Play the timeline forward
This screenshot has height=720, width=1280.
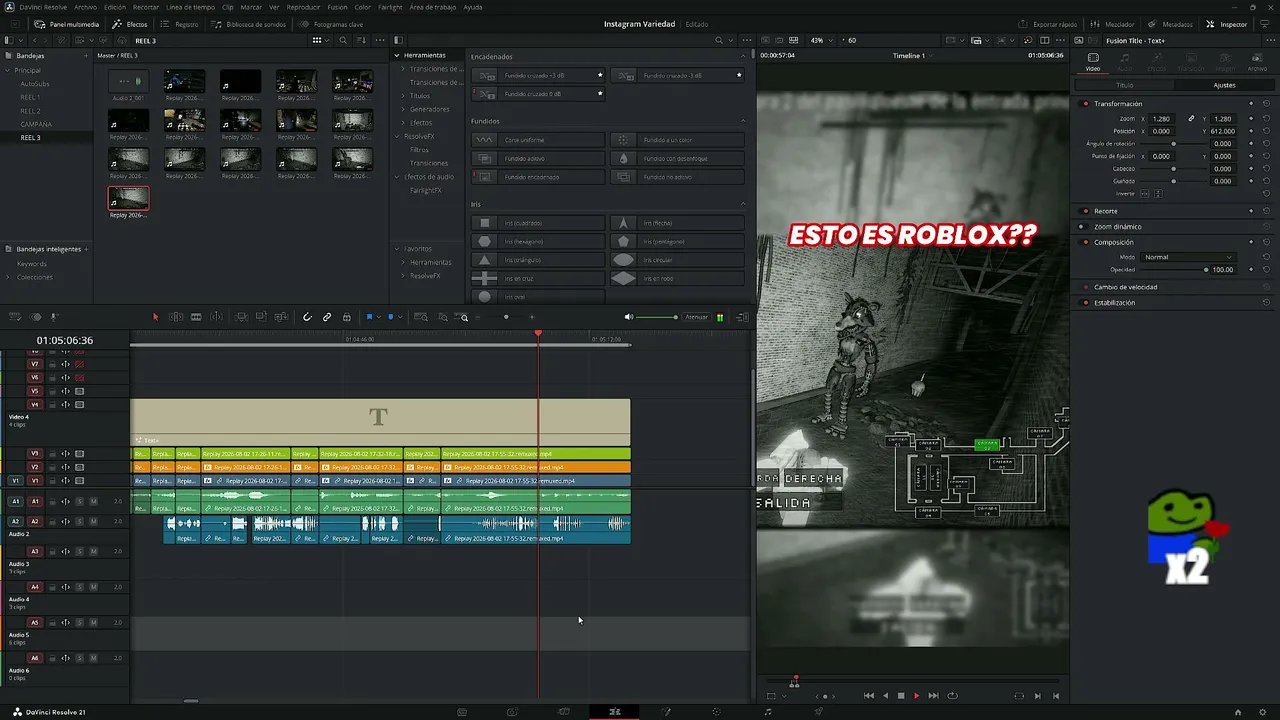click(916, 696)
